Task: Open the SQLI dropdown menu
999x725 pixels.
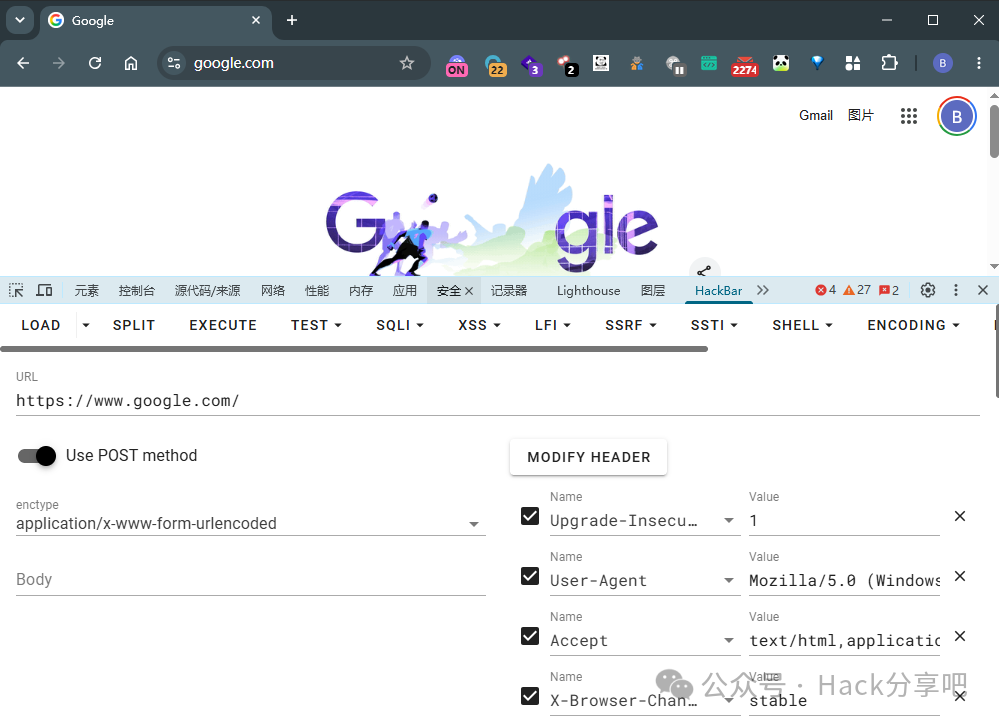Action: (x=399, y=326)
